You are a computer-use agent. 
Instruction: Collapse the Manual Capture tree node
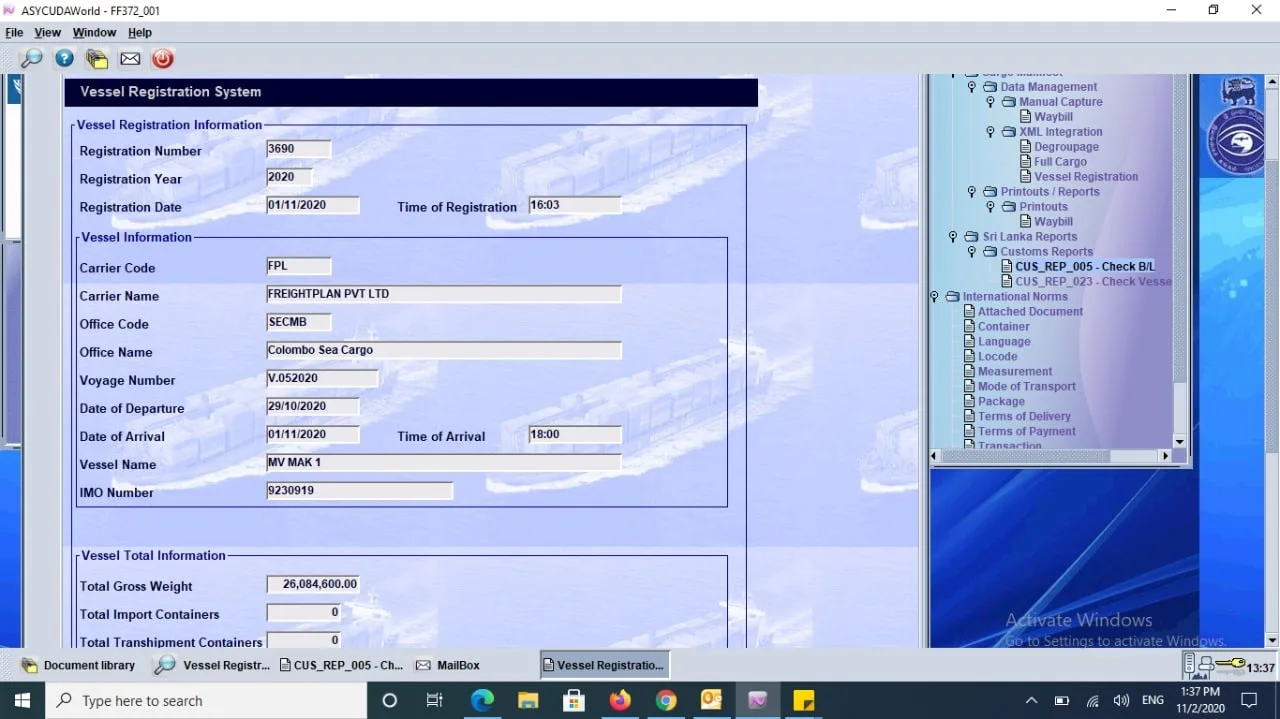pyautogui.click(x=990, y=102)
